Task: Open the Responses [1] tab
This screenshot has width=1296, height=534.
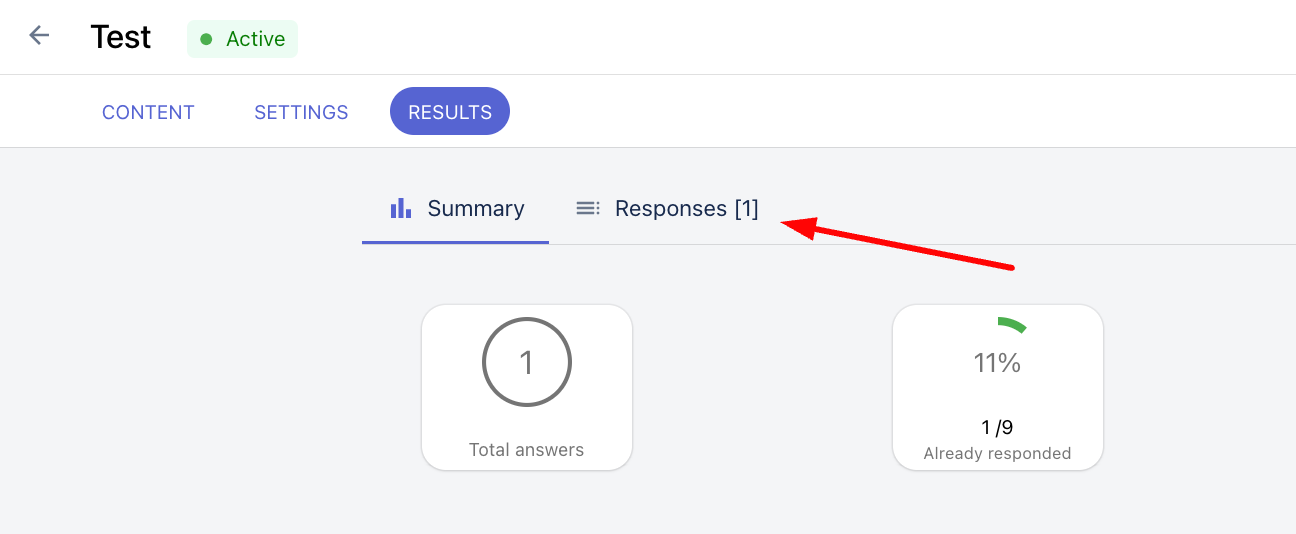Action: pos(667,209)
